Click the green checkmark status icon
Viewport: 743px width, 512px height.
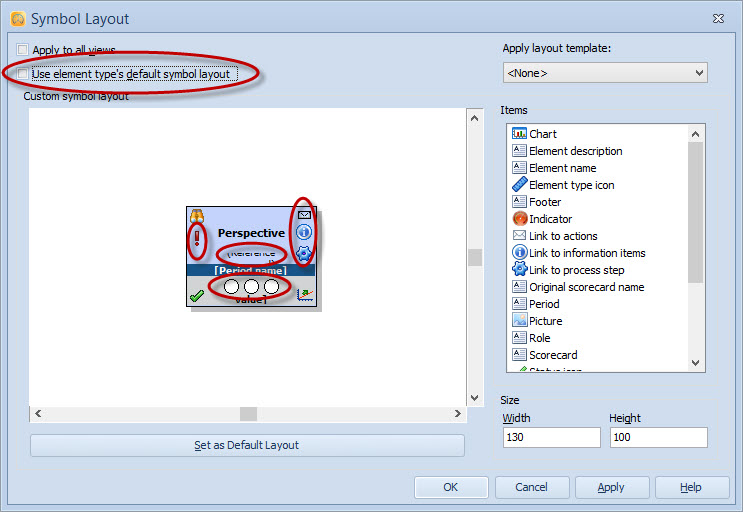(197, 295)
